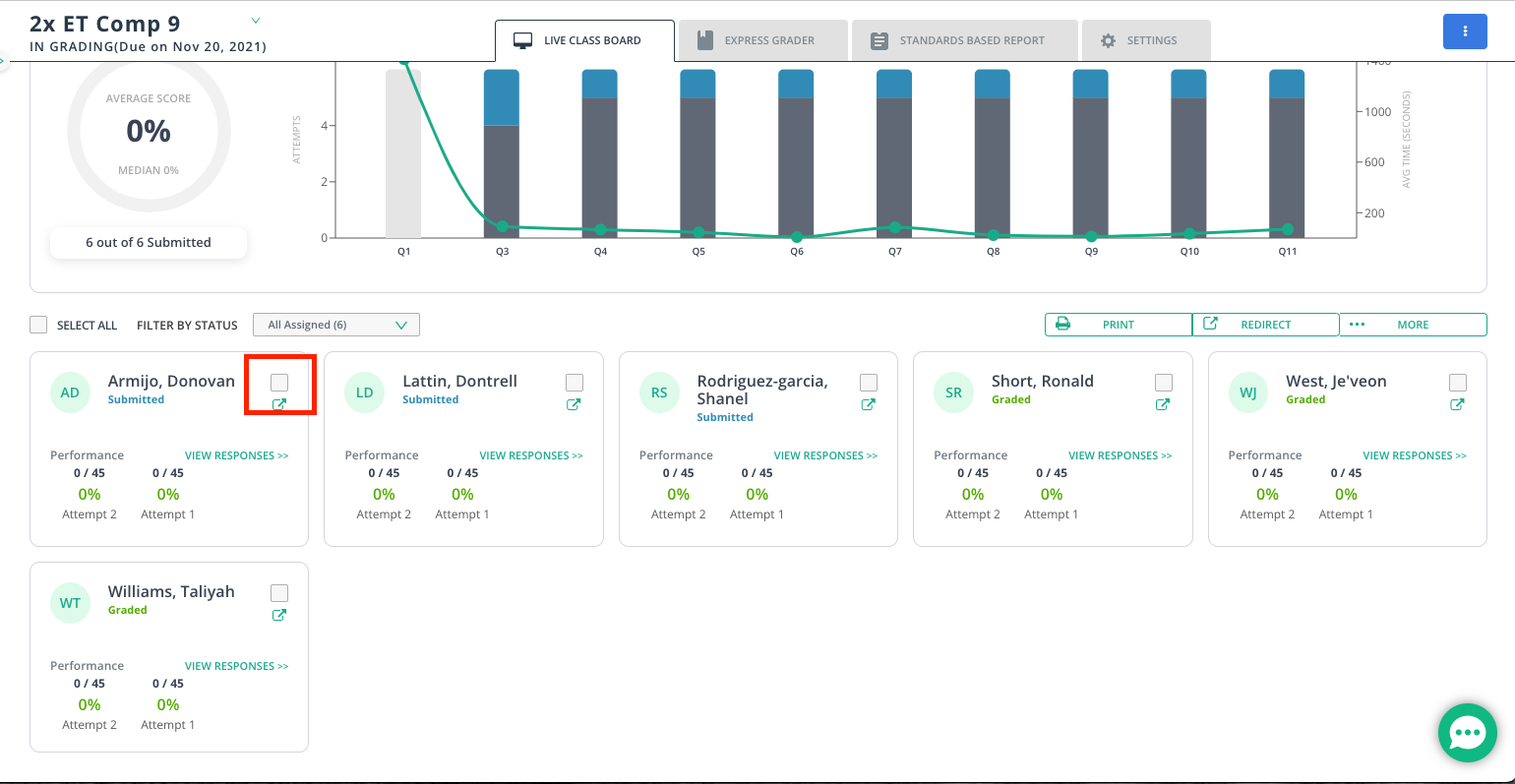Tick the Select All checkbox

pyautogui.click(x=38, y=325)
